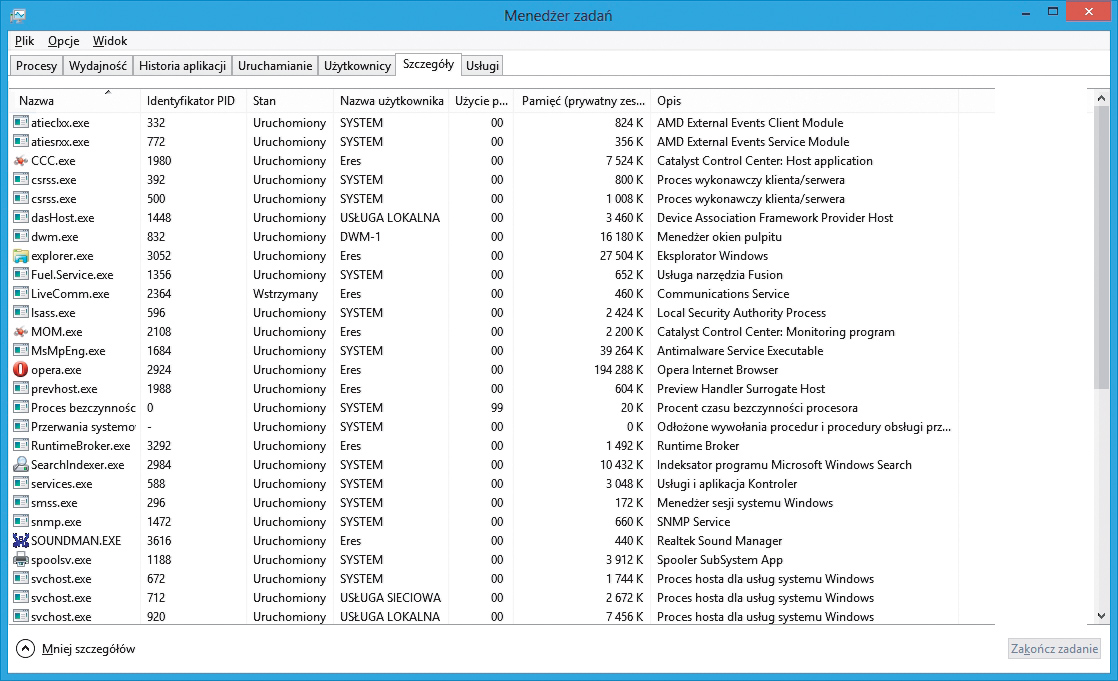1118x681 pixels.
Task: Sort by Pamięć column header
Action: 582,101
